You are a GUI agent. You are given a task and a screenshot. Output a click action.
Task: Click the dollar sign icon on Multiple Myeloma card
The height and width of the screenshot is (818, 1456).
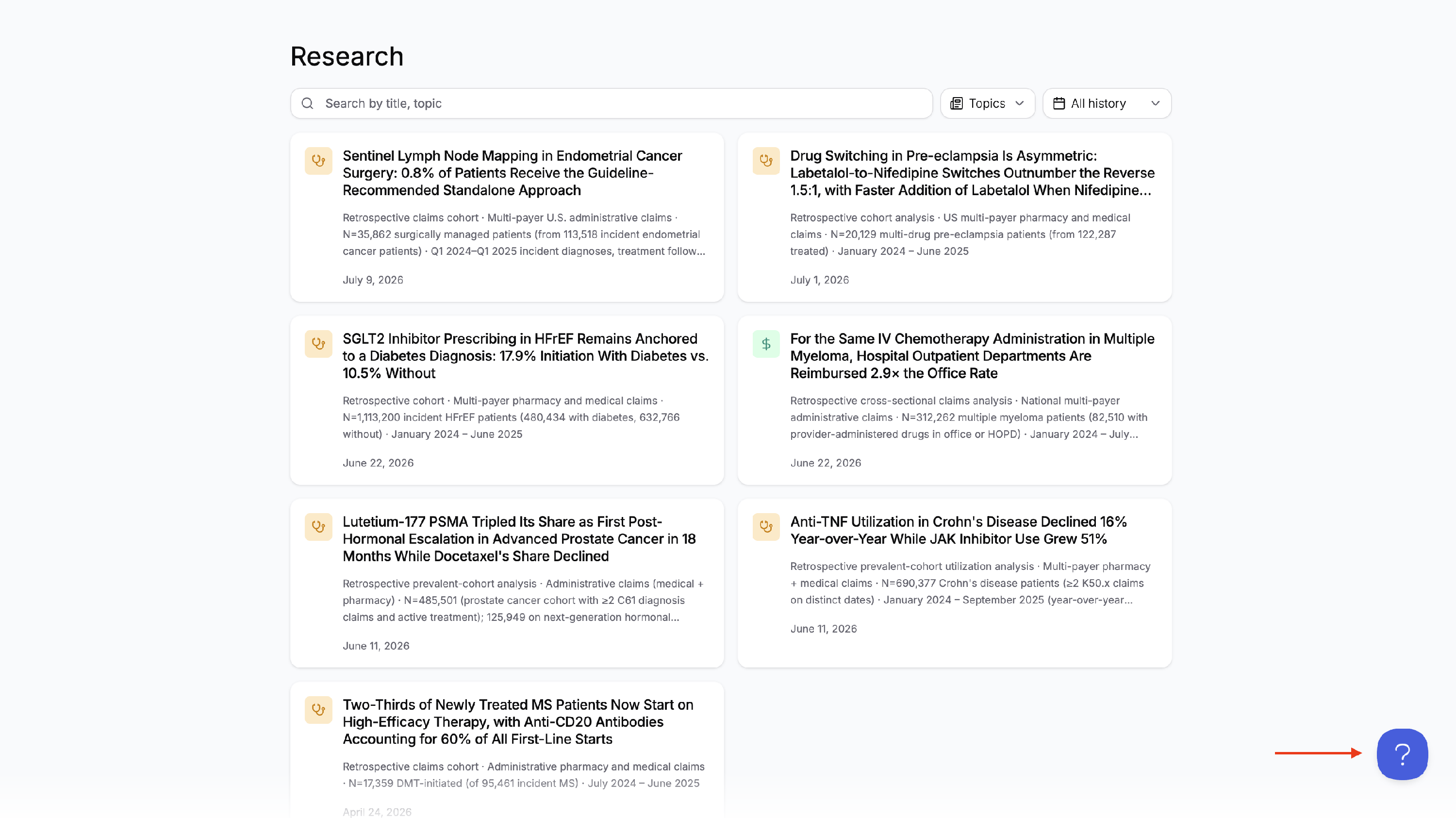(x=766, y=344)
